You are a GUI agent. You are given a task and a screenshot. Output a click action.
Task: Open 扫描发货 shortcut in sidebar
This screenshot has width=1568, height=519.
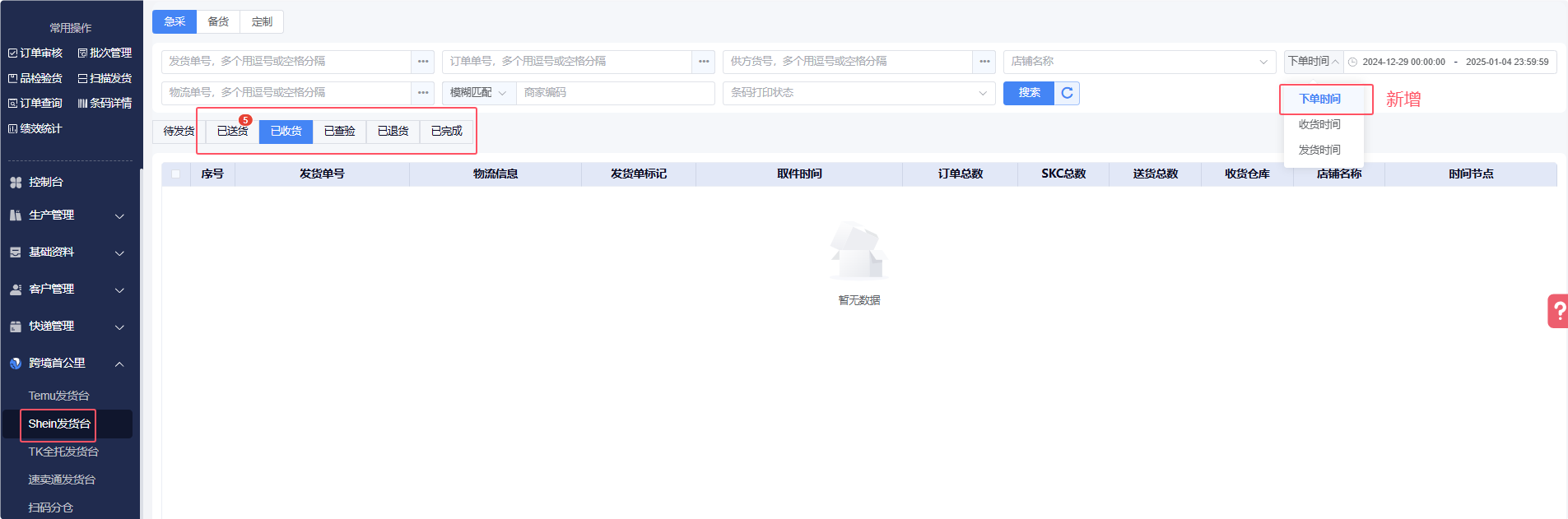tap(105, 78)
